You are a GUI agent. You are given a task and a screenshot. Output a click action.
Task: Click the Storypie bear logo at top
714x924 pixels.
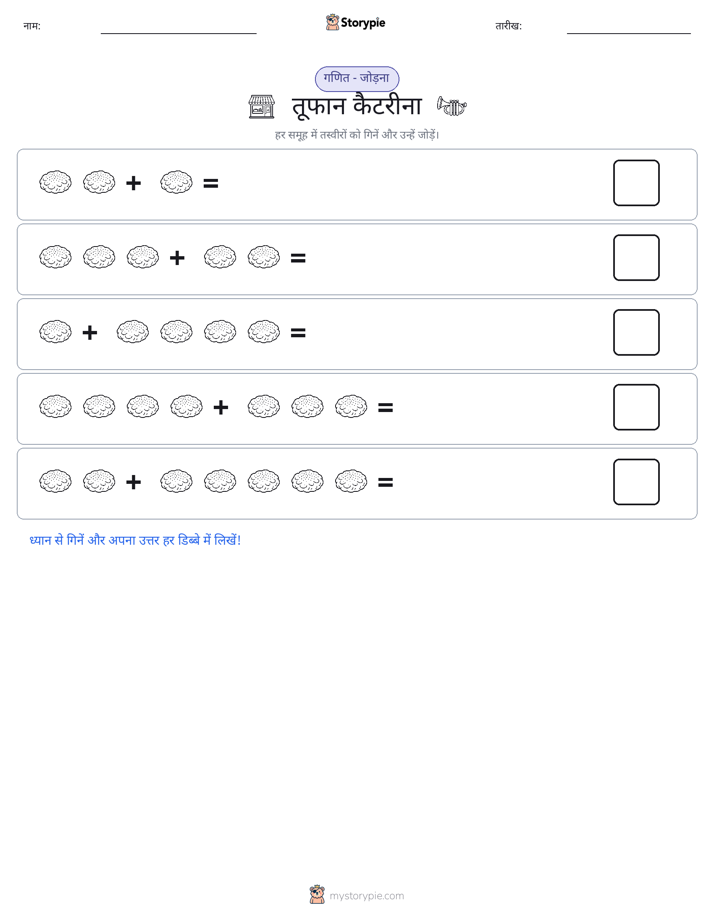point(332,22)
